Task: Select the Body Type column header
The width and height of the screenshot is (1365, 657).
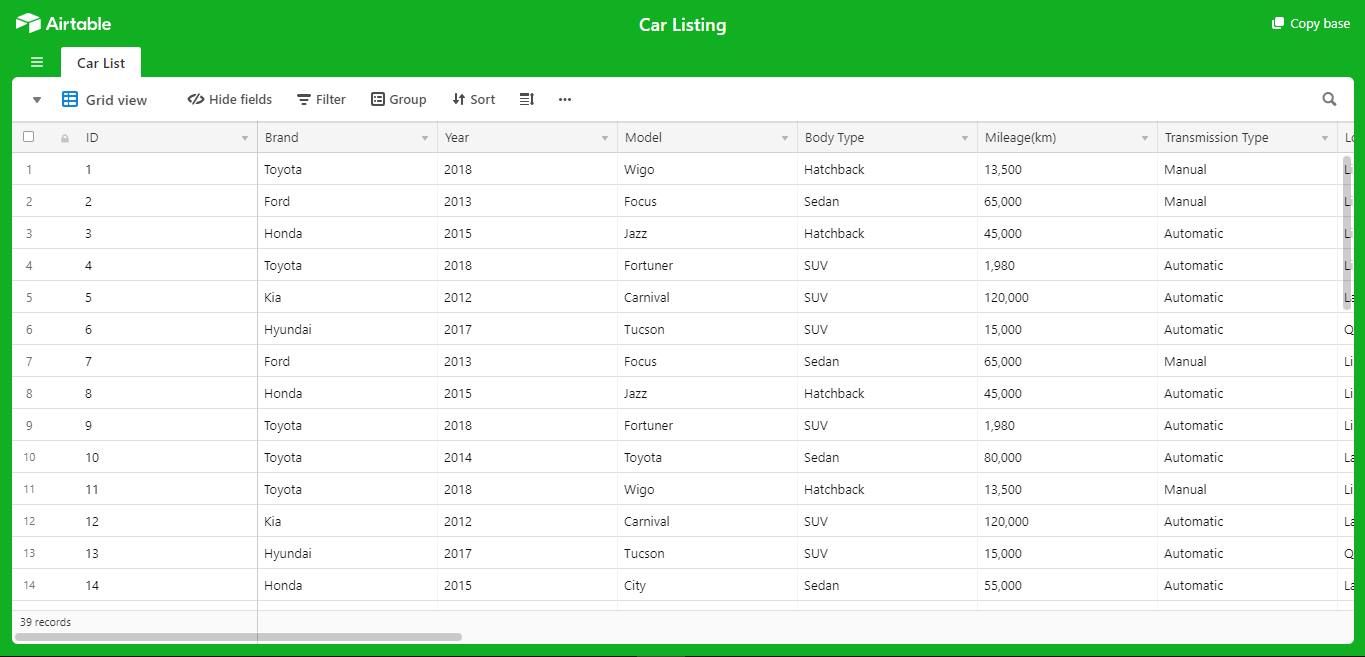Action: coord(888,138)
